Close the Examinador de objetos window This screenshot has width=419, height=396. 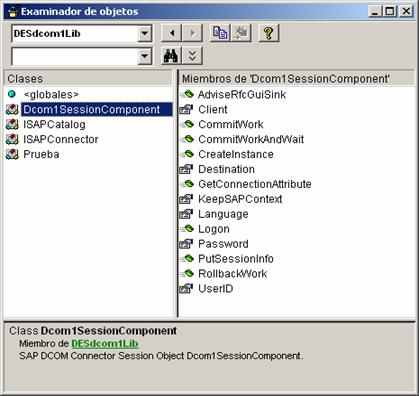point(406,11)
